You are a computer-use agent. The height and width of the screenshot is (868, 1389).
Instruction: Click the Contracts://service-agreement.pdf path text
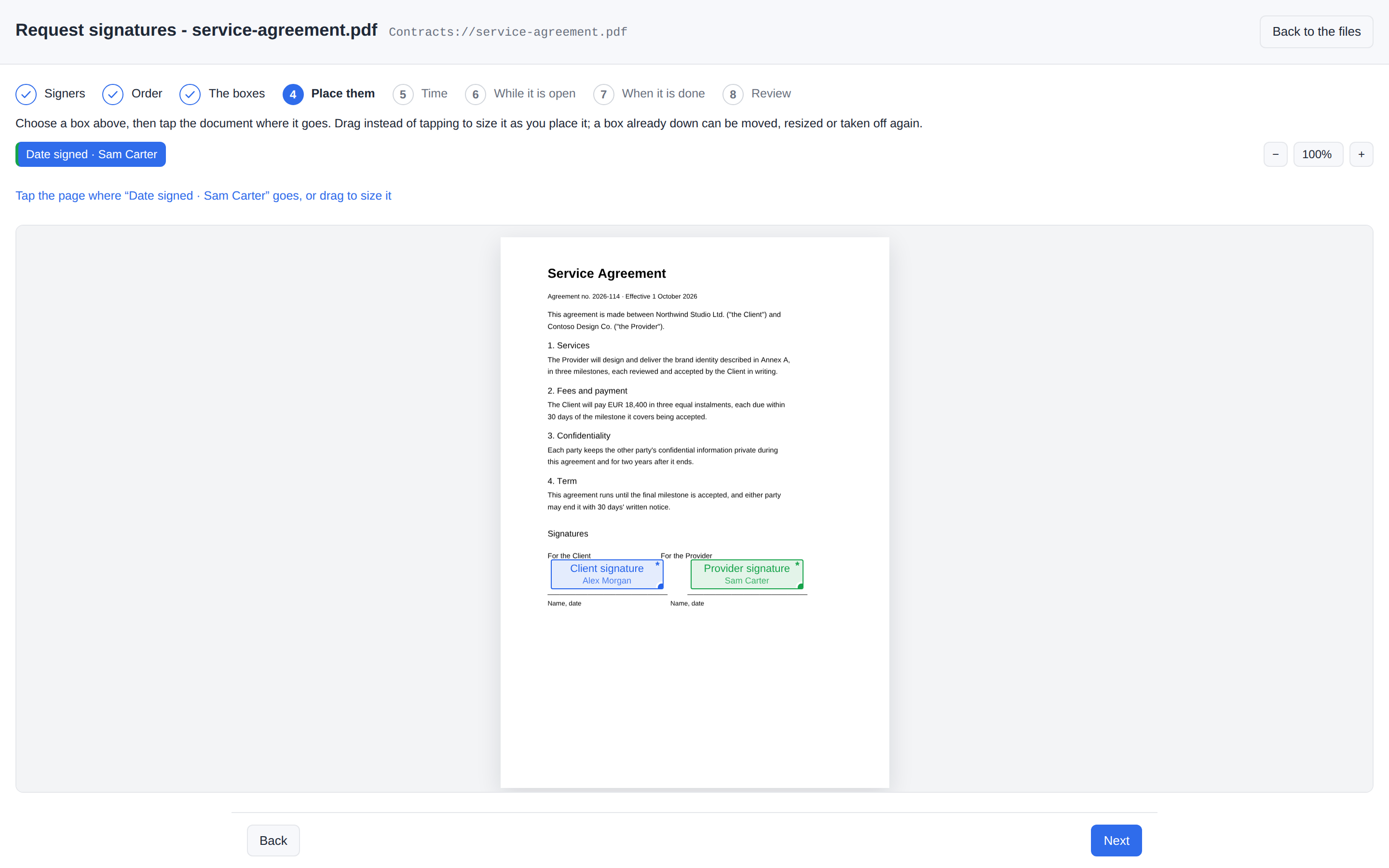[508, 32]
